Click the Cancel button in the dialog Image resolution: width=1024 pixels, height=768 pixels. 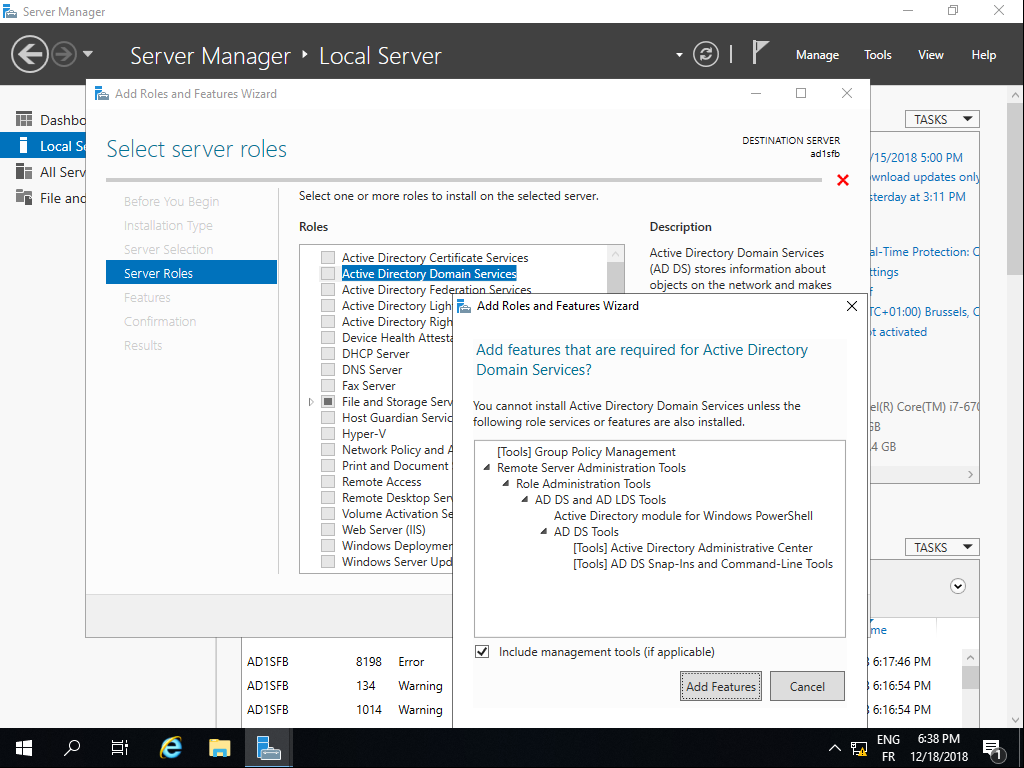(x=807, y=687)
